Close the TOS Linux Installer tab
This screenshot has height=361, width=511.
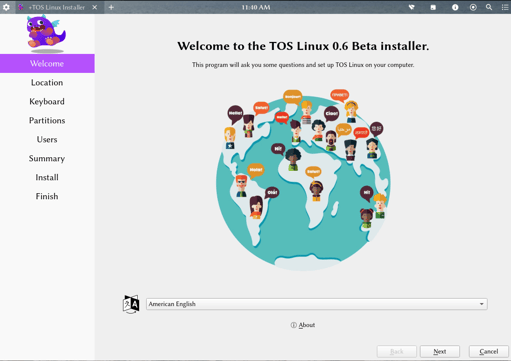coord(95,7)
